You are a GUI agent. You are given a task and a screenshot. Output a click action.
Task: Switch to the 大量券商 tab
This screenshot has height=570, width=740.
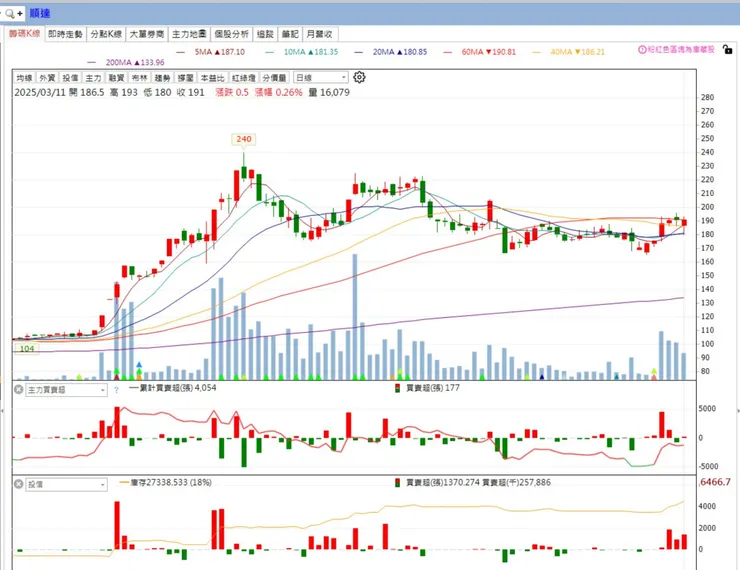click(147, 34)
